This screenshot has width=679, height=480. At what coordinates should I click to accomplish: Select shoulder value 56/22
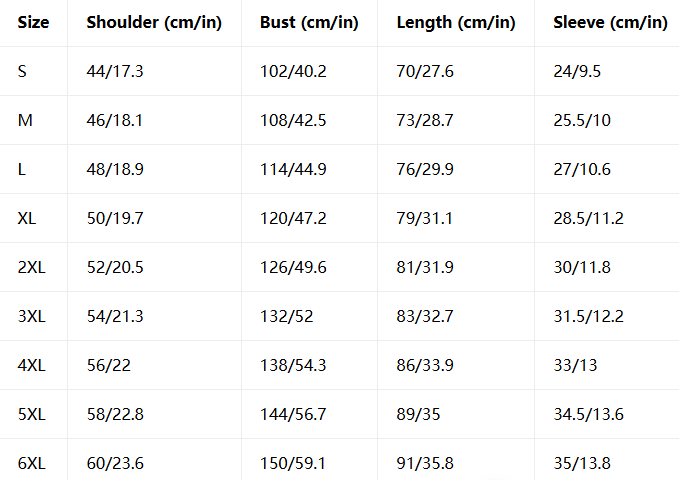click(x=109, y=365)
